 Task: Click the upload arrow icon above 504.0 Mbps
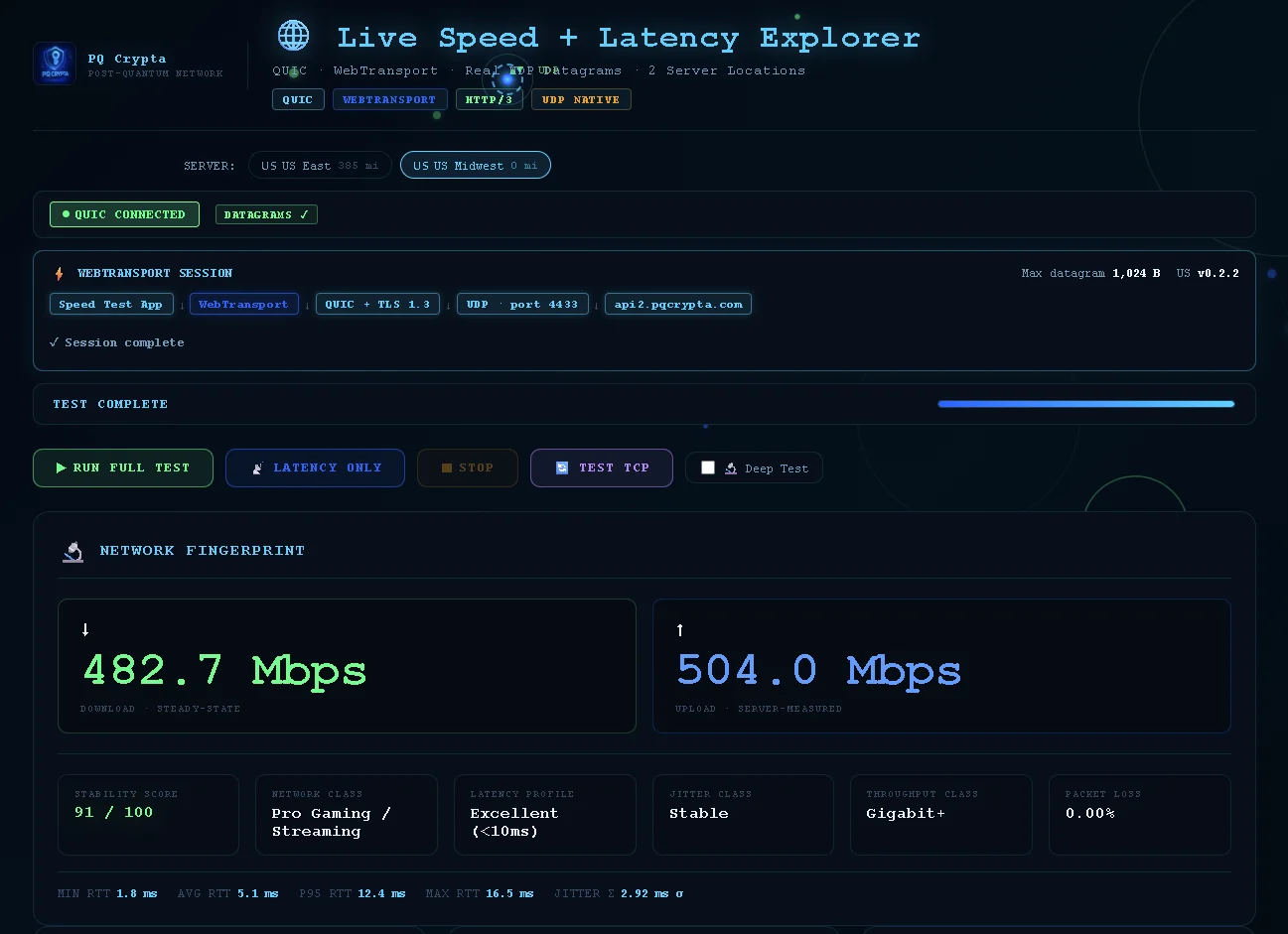(x=680, y=629)
